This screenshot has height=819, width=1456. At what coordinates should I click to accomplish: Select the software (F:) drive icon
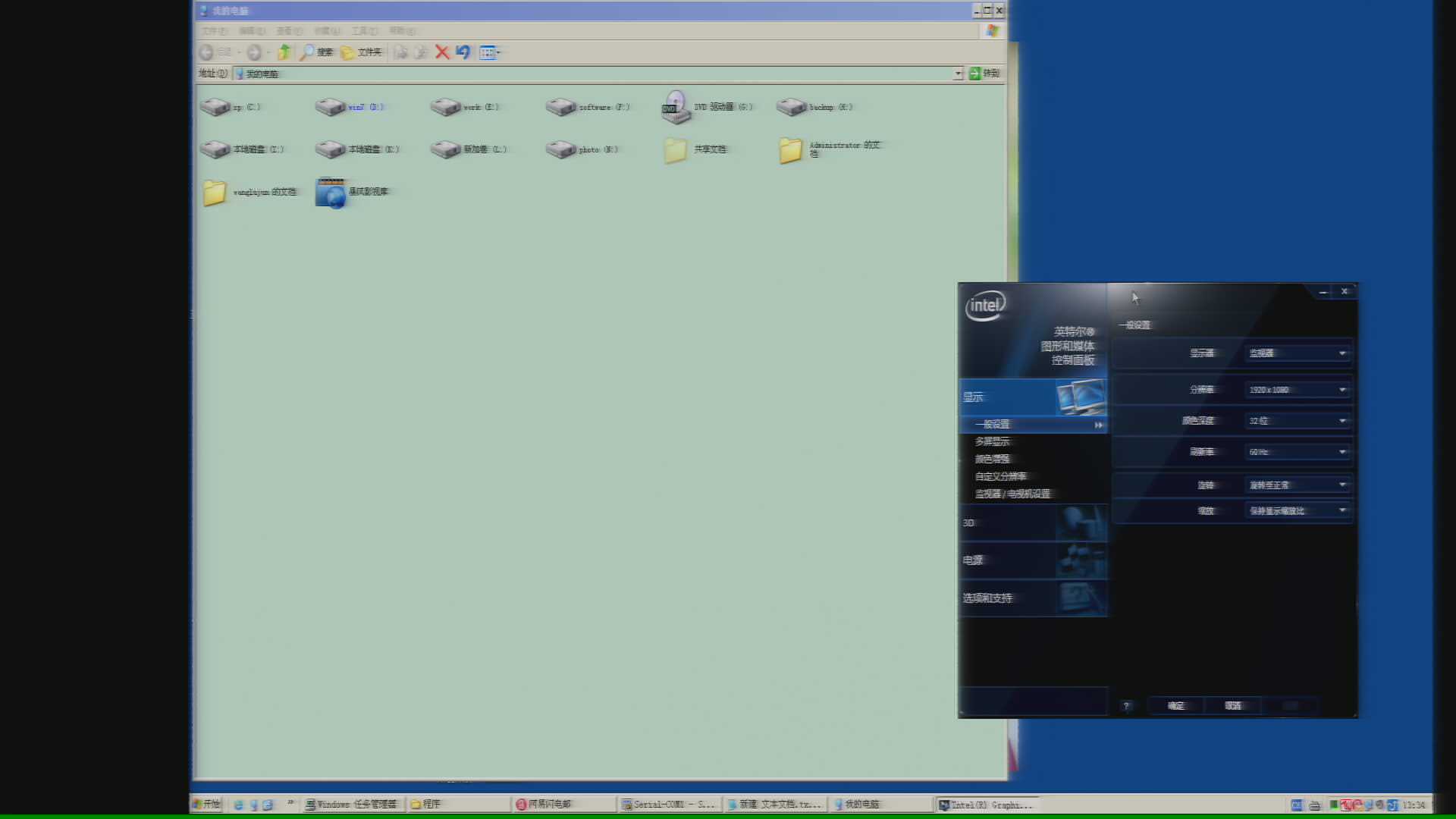point(561,107)
